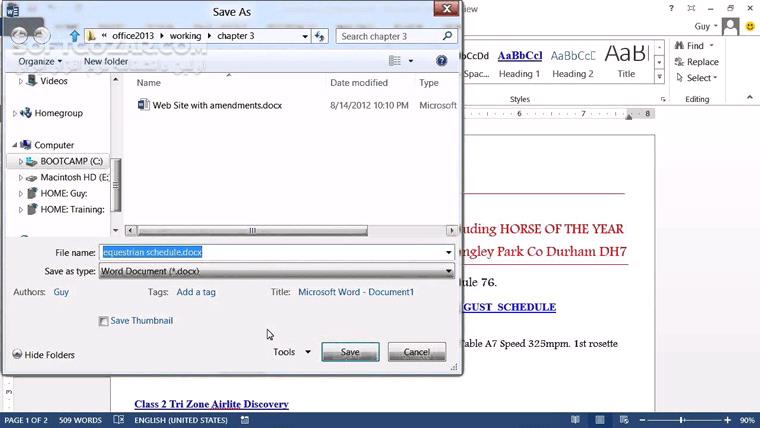Open the Styles dialog launcher in the ribbon
The width and height of the screenshot is (760, 428).
point(663,99)
